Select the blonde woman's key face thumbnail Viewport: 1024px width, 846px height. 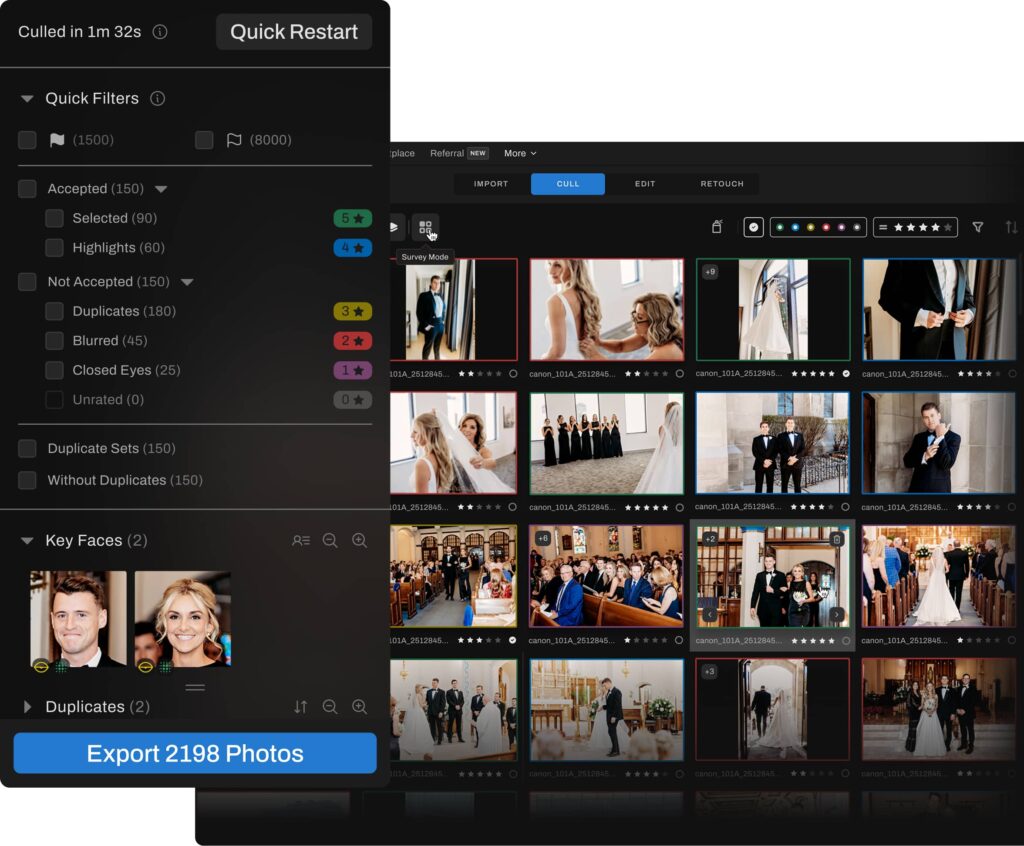pyautogui.click(x=183, y=620)
